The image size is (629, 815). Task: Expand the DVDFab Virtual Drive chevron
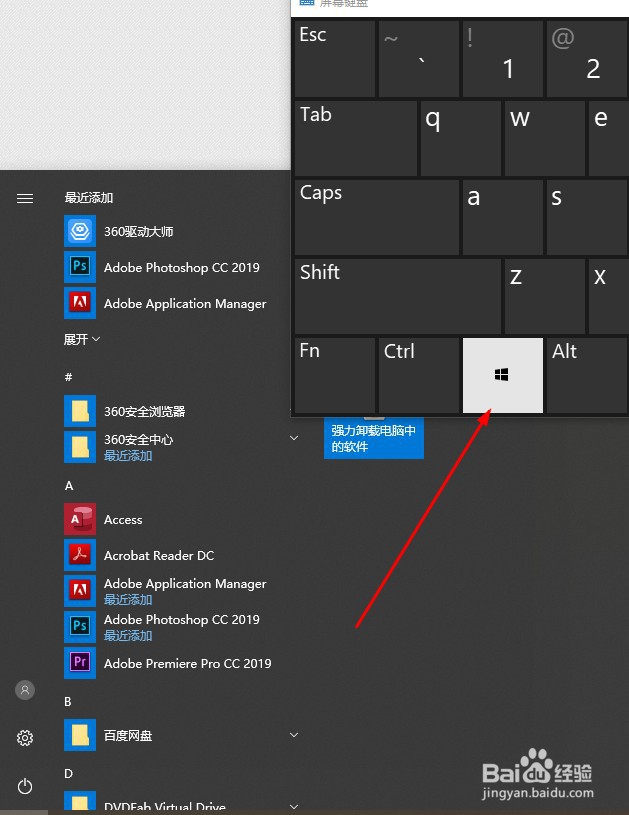(294, 807)
